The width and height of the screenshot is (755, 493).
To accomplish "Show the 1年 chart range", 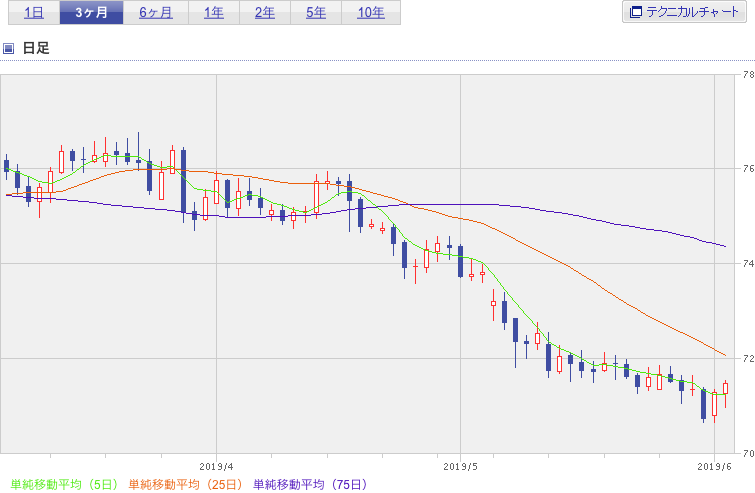I will 214,13.
